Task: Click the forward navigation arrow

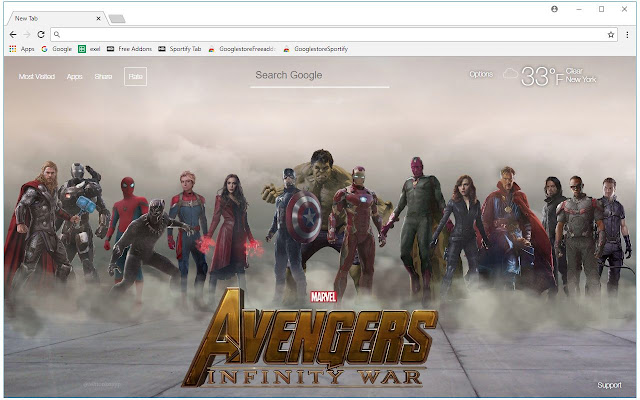Action: [27, 35]
